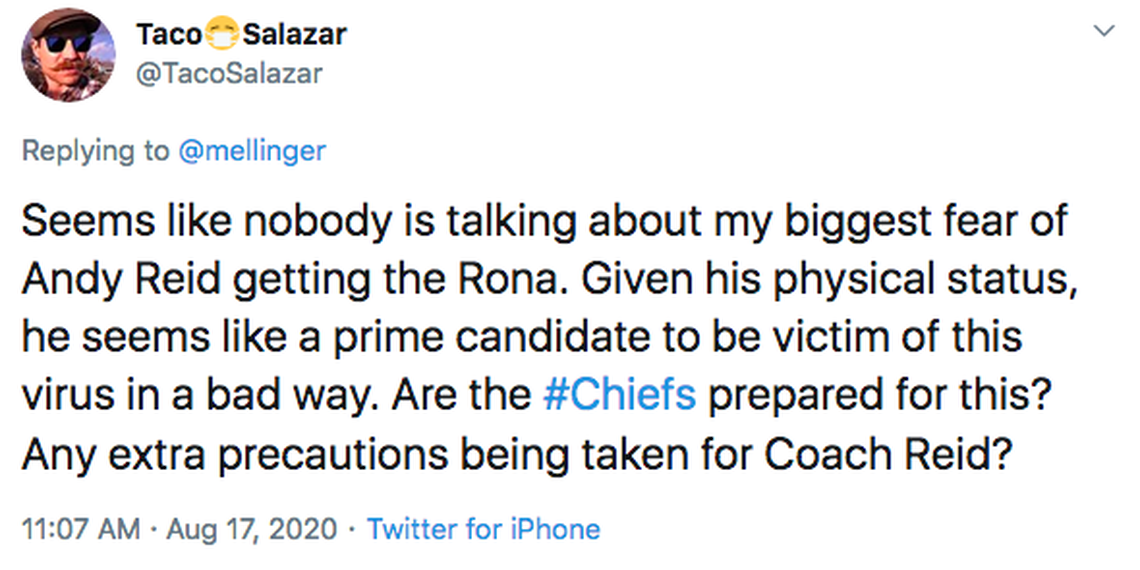1140x570 pixels.
Task: Open the tweet options chevron menu
Action: [1104, 32]
